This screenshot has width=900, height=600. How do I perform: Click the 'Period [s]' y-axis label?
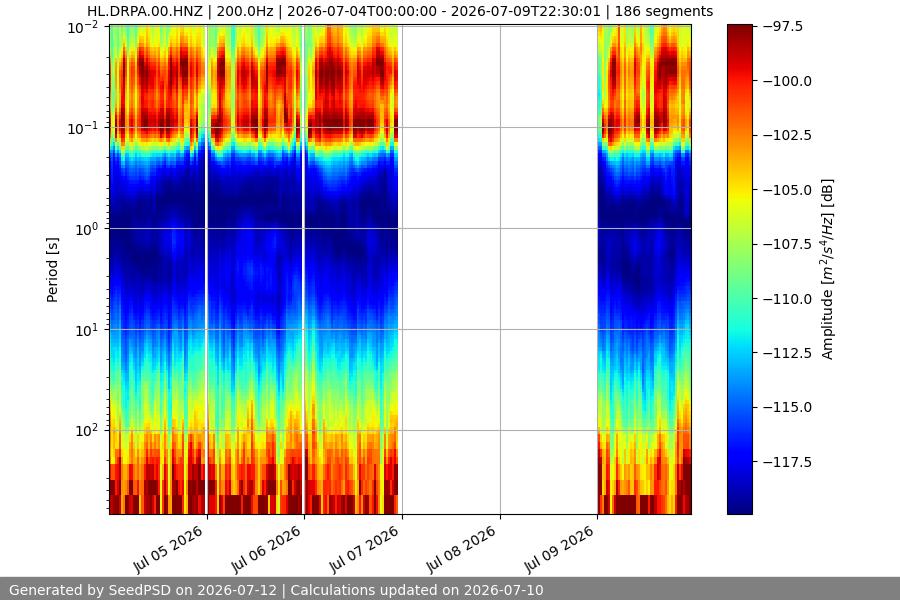[52, 270]
